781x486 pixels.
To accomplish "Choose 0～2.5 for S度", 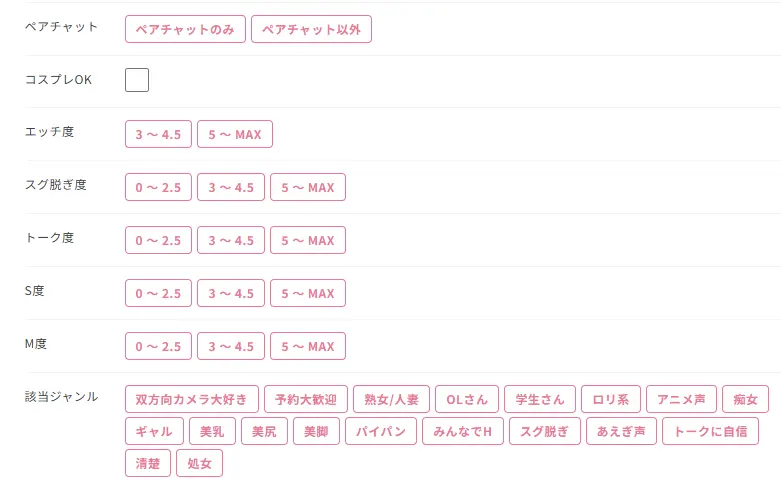I will pos(158,293).
